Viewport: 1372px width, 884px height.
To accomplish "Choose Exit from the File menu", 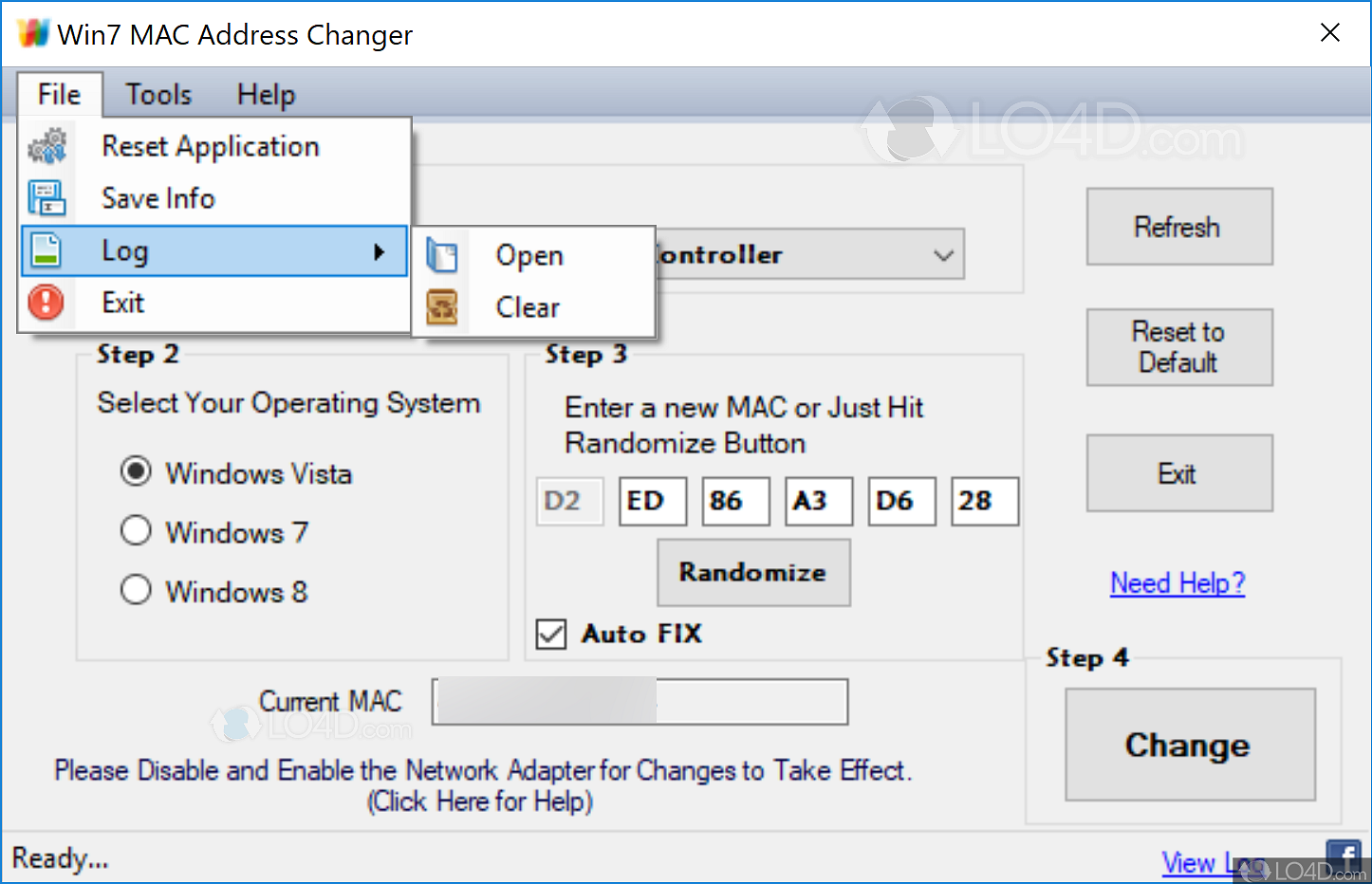I will pyautogui.click(x=214, y=303).
